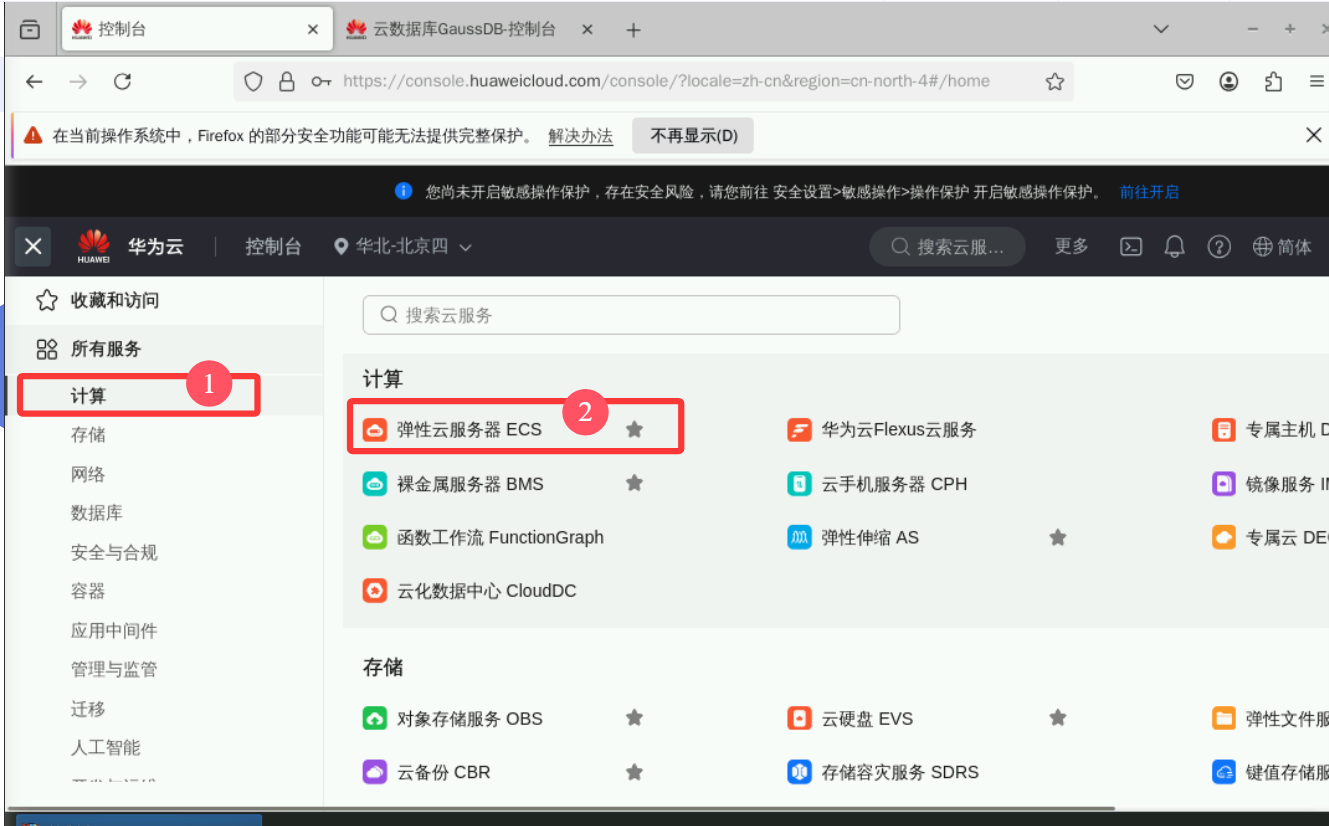Toggle favorite star for 弹性云服务器 ECS
Viewport: 1329px width, 826px height.
[x=634, y=430]
